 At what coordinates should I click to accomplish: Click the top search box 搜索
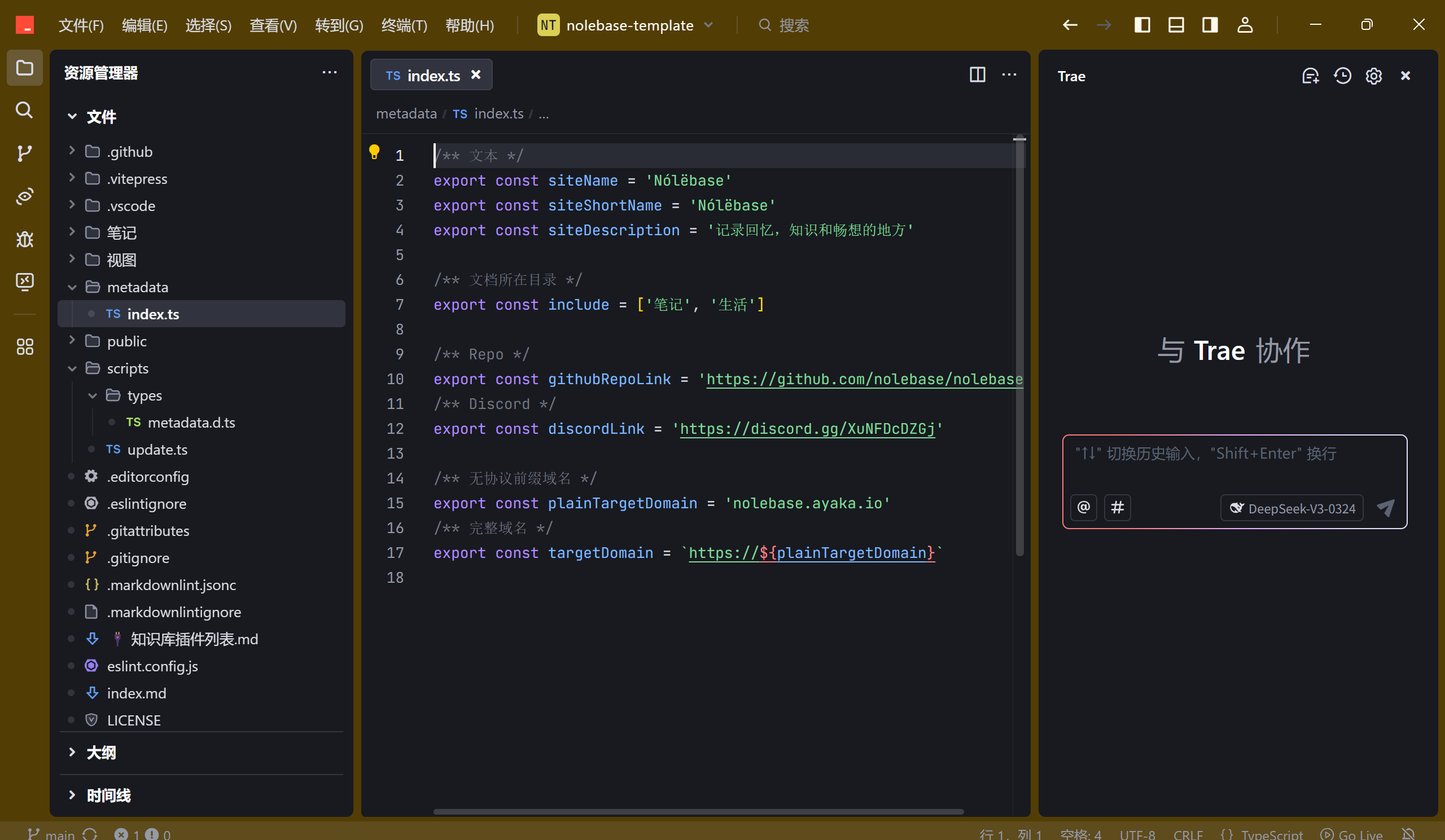783,25
